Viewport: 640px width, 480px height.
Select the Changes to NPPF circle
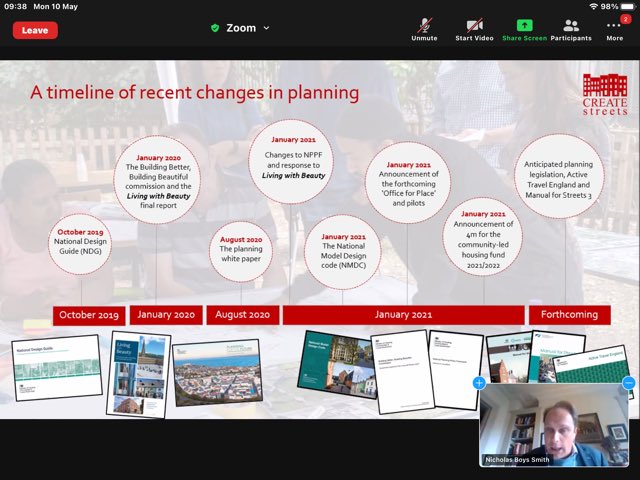pos(291,162)
